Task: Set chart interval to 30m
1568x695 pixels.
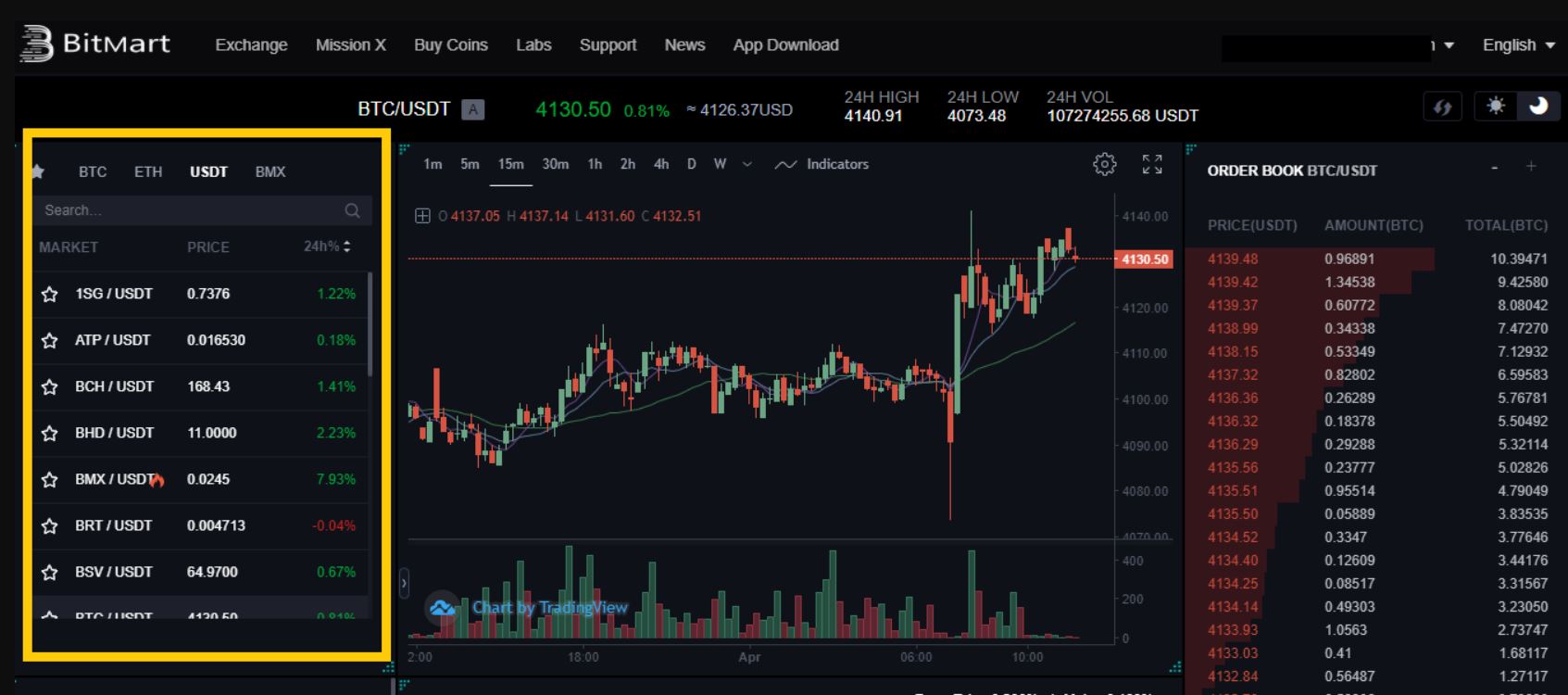Action: (555, 164)
